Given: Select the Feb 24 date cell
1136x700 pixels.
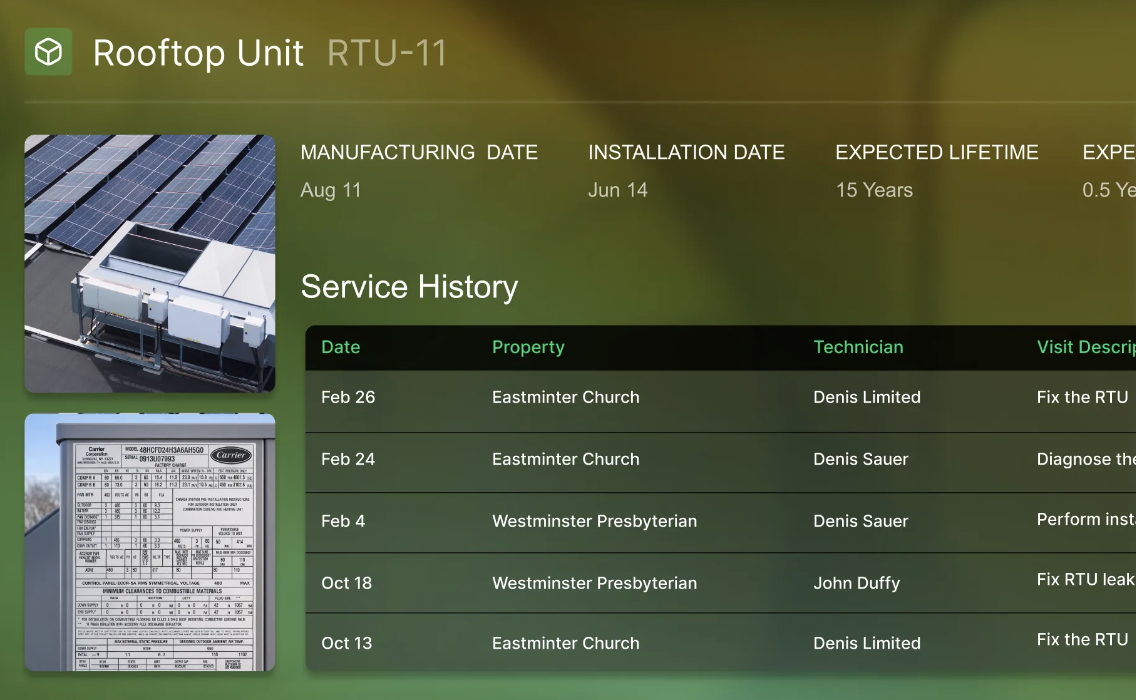Looking at the screenshot, I should tap(348, 459).
